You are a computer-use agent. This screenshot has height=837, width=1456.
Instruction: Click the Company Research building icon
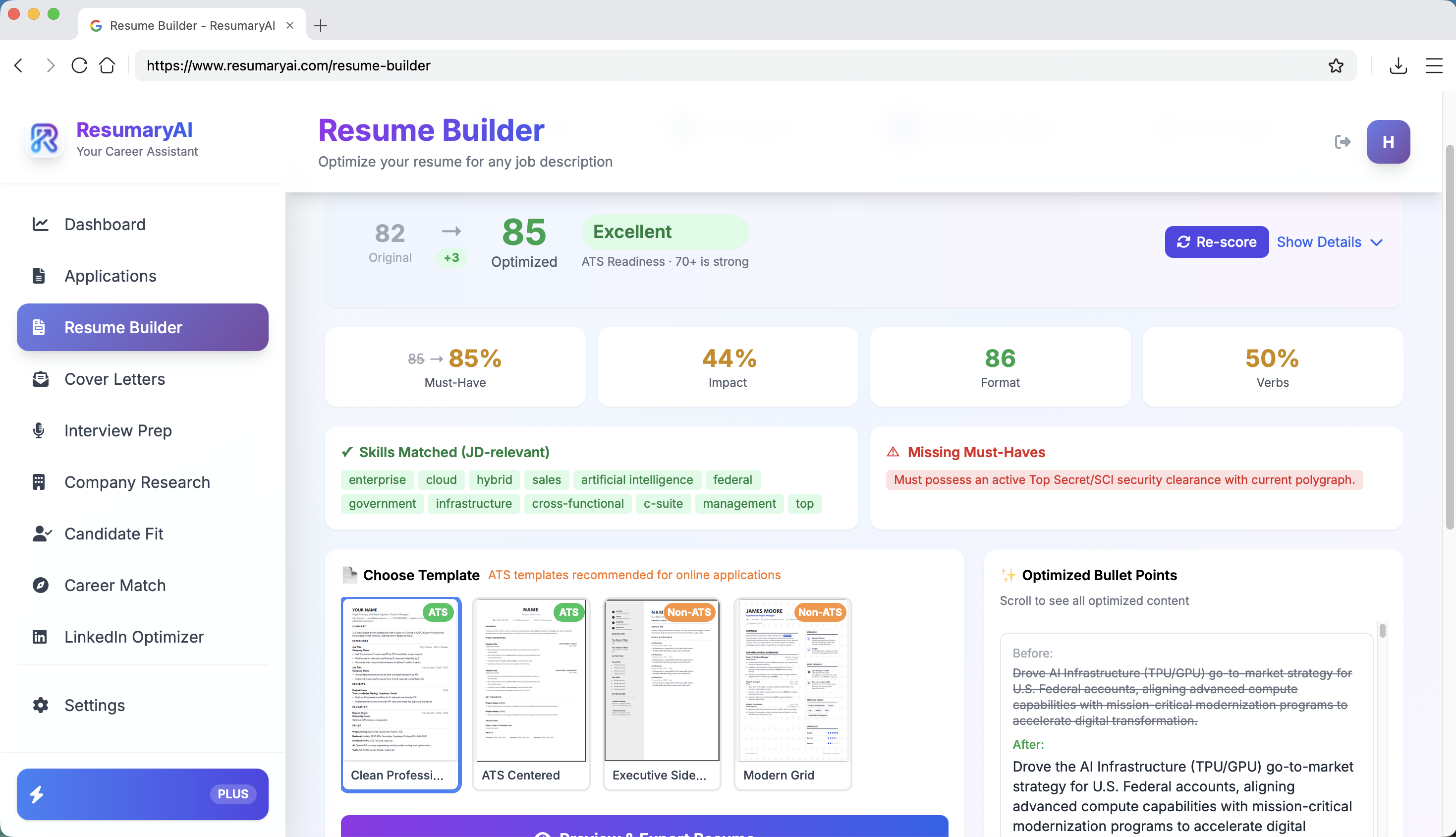[39, 482]
